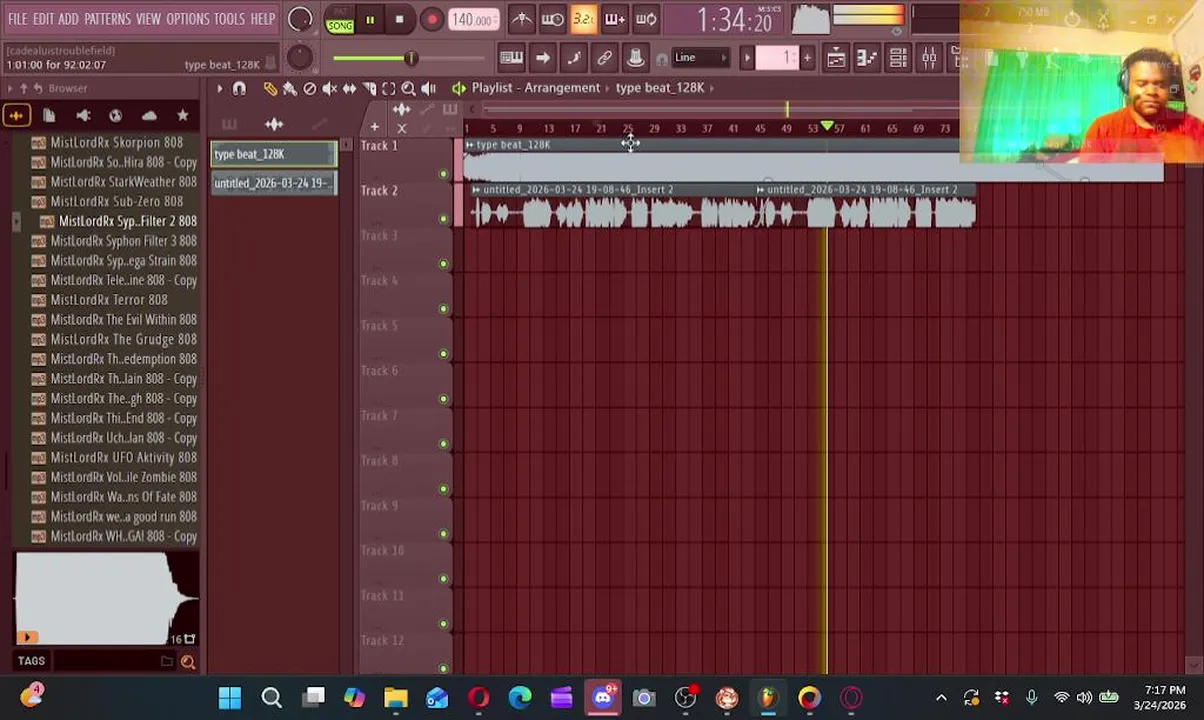Open the browser plugin database globe icon
This screenshot has width=1204, height=720.
point(115,116)
